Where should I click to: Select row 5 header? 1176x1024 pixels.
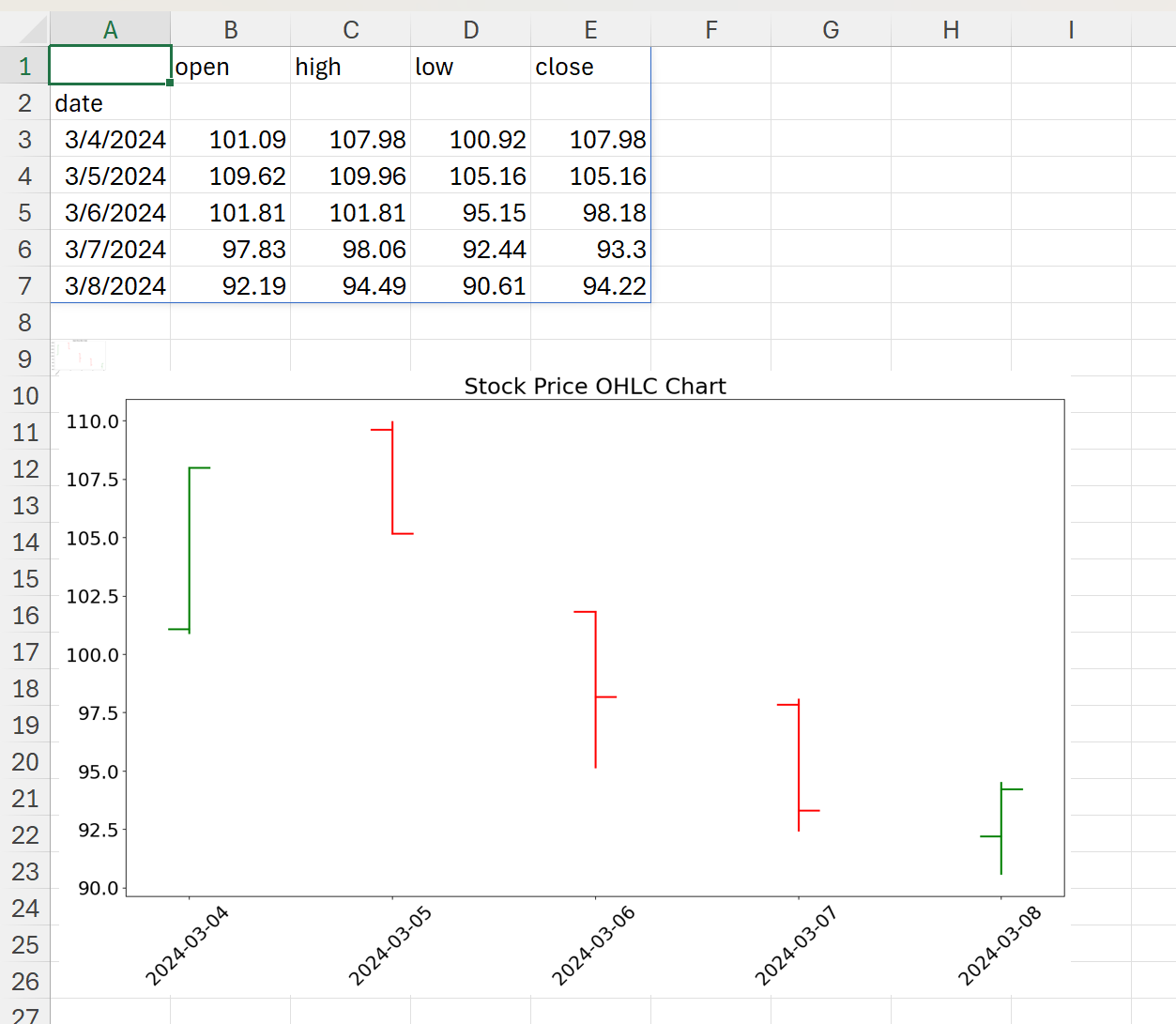[x=24, y=213]
